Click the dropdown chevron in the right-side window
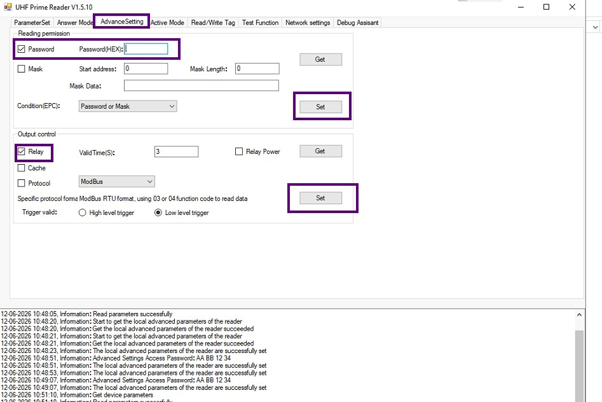Image resolution: width=602 pixels, height=402 pixels. pos(595,27)
